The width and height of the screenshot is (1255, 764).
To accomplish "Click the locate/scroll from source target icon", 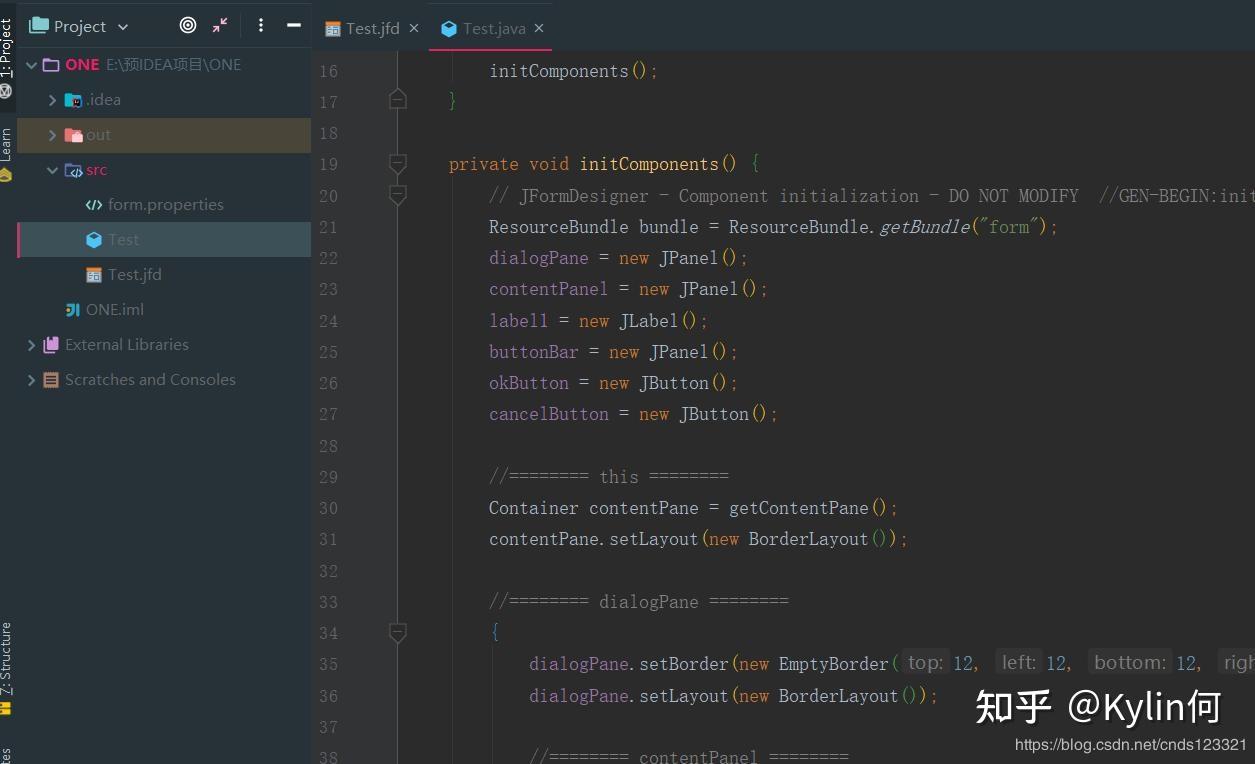I will (x=188, y=26).
